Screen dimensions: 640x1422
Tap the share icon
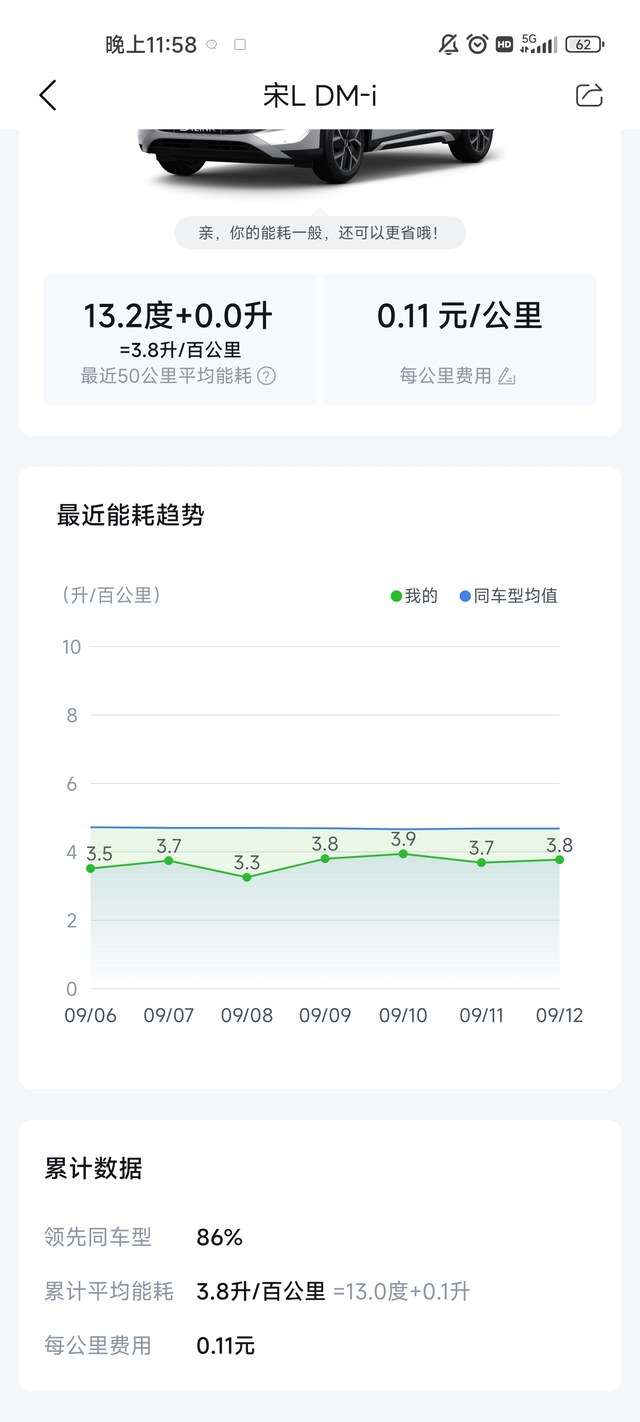click(x=590, y=95)
